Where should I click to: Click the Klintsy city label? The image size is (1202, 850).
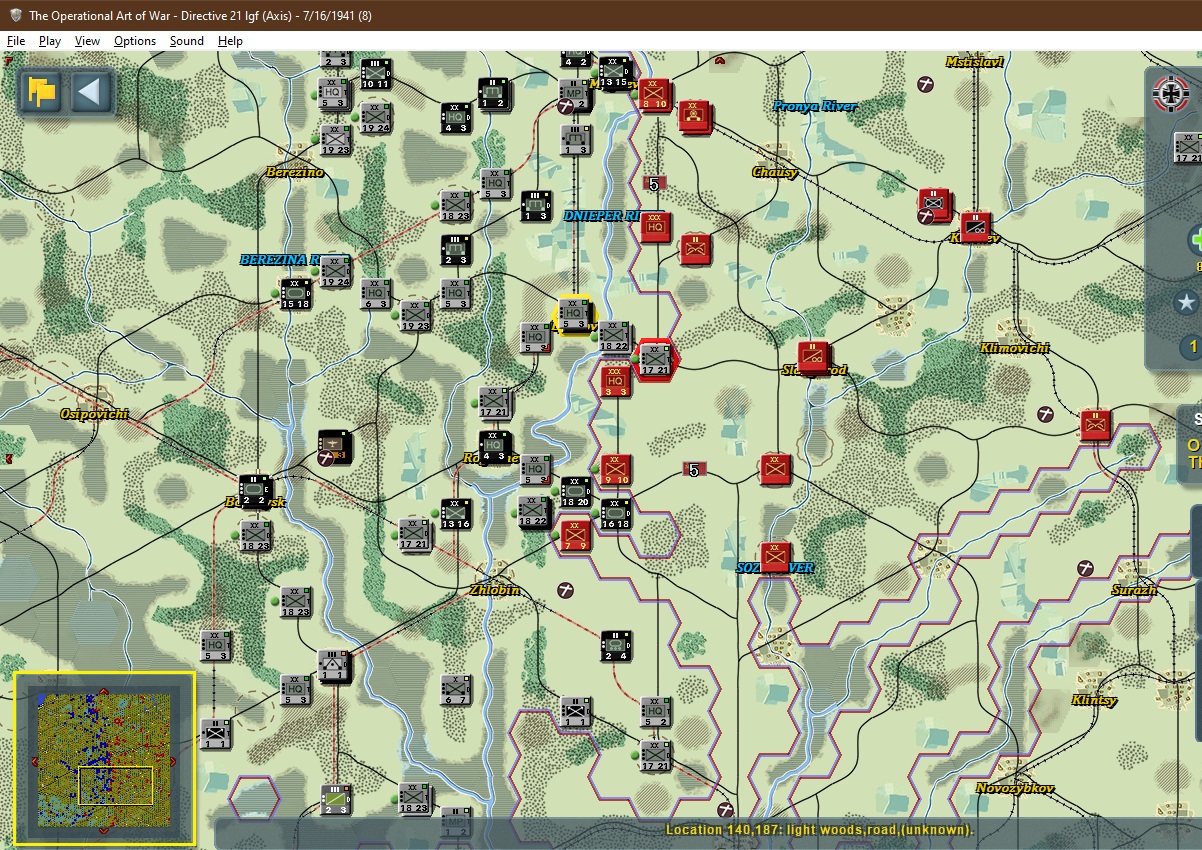tap(1094, 700)
